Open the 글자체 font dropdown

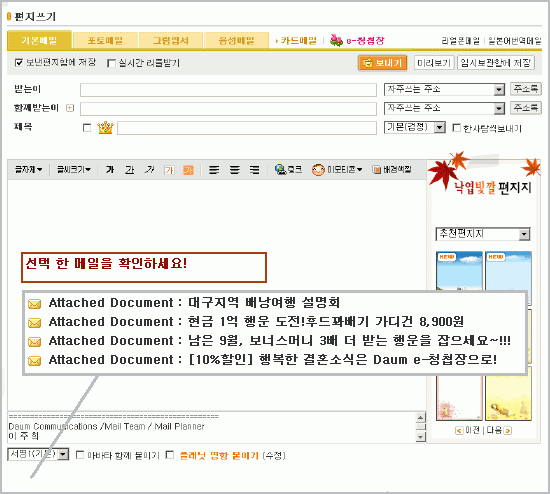click(28, 170)
